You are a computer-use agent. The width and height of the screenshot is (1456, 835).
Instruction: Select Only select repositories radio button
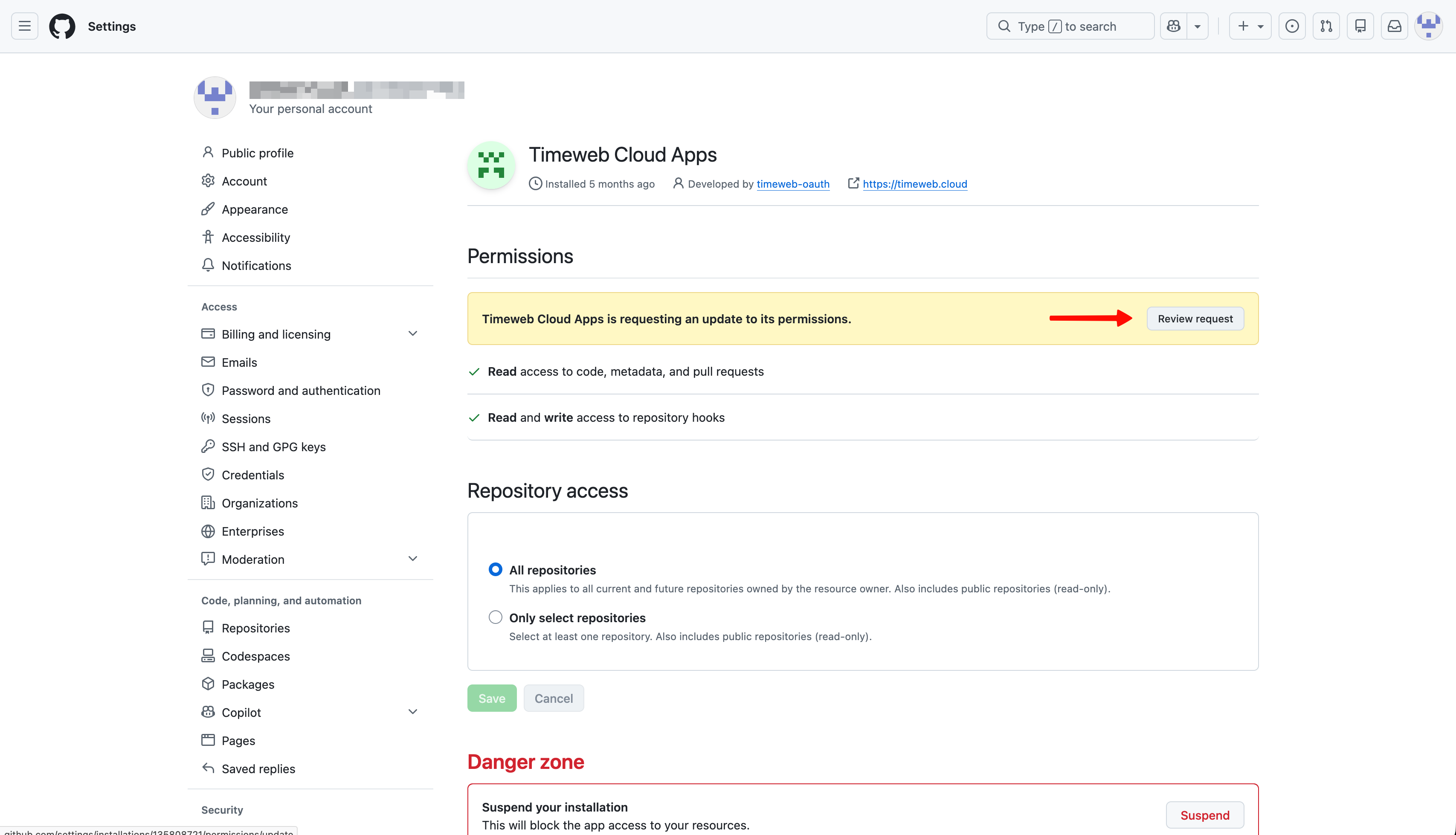click(496, 617)
